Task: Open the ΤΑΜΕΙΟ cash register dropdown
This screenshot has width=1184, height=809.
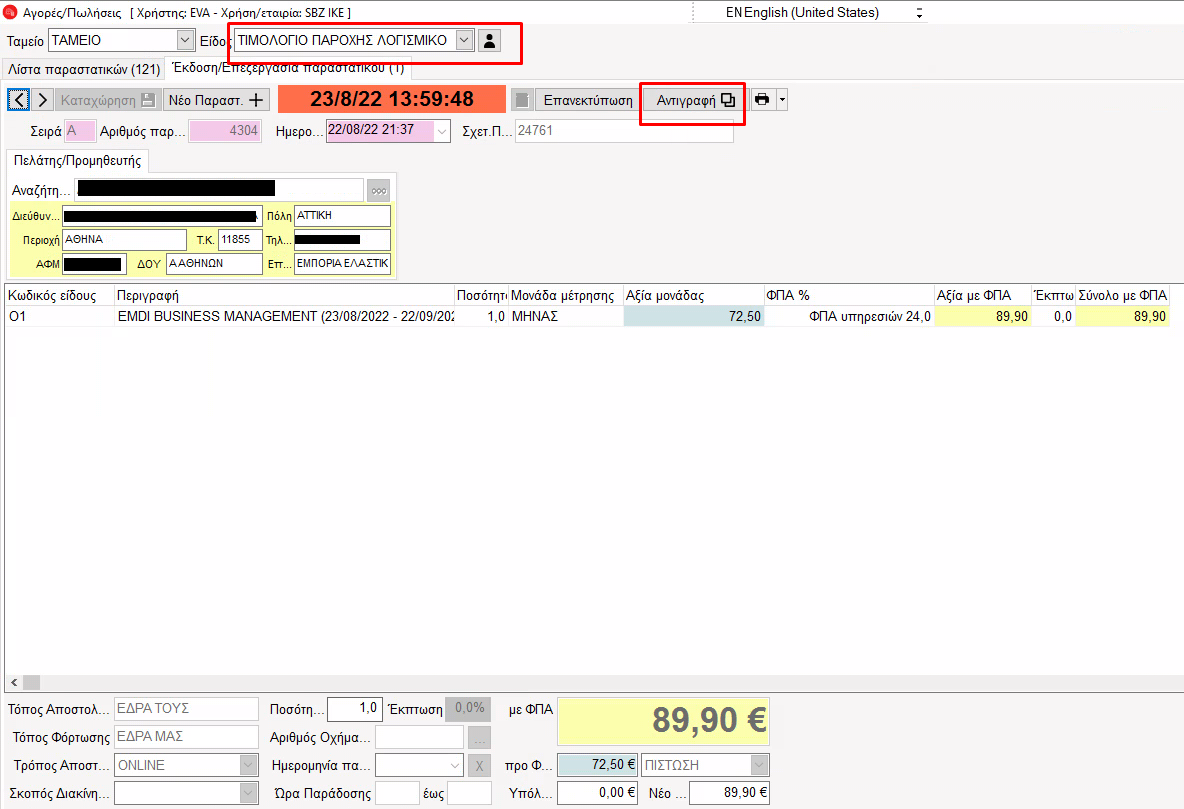Action: click(185, 40)
